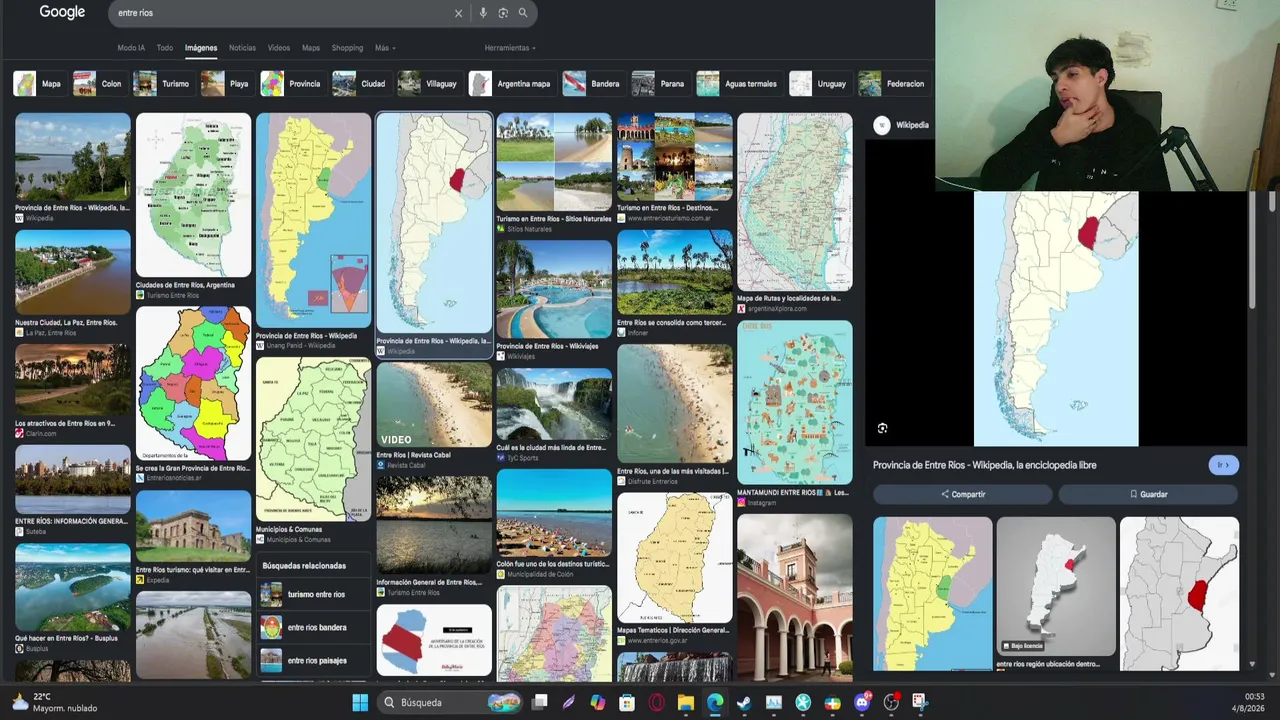Open File Explorer from the taskbar
This screenshot has width=1280, height=720.
tap(686, 703)
